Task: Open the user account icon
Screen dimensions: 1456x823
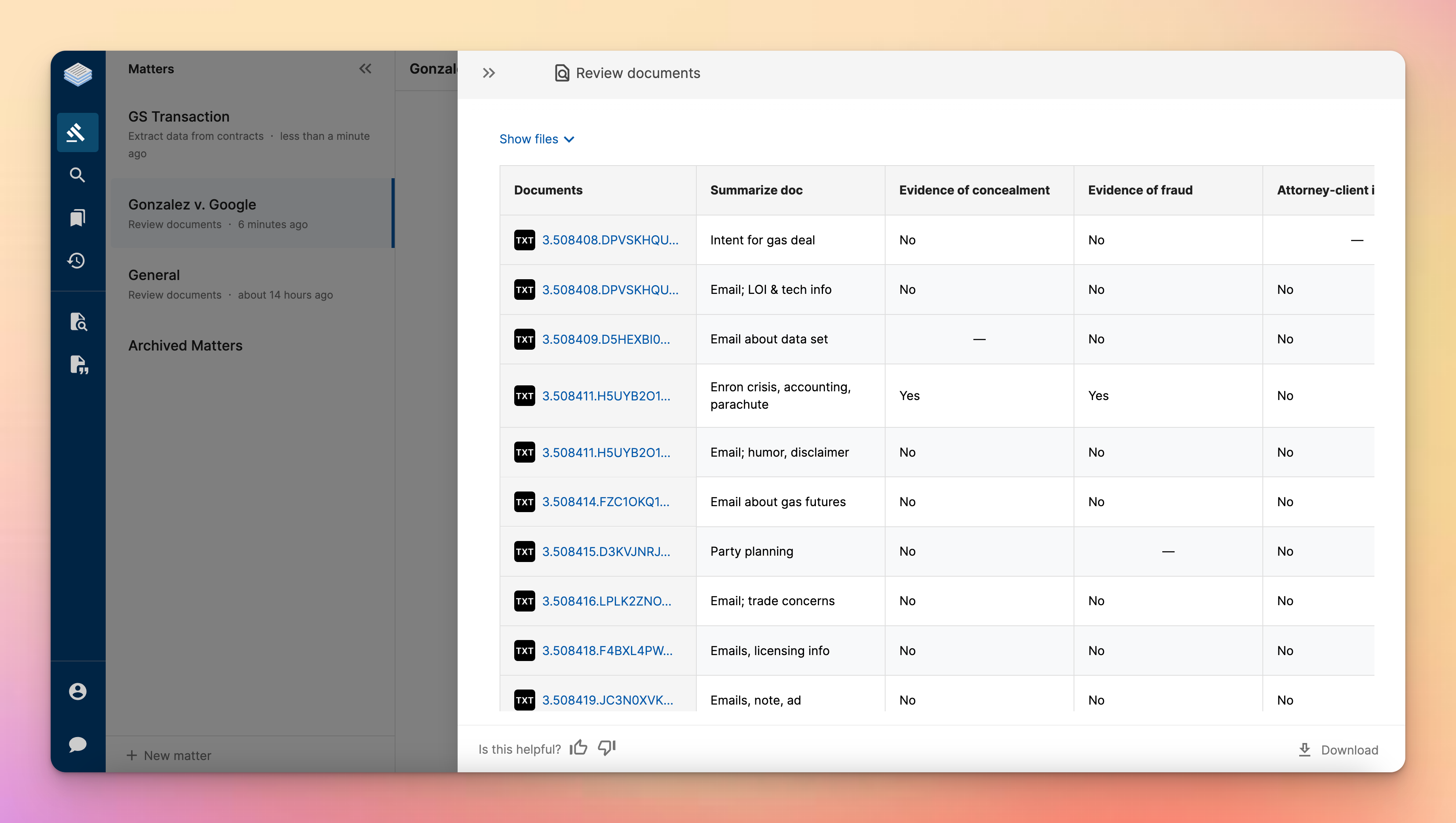Action: point(78,691)
